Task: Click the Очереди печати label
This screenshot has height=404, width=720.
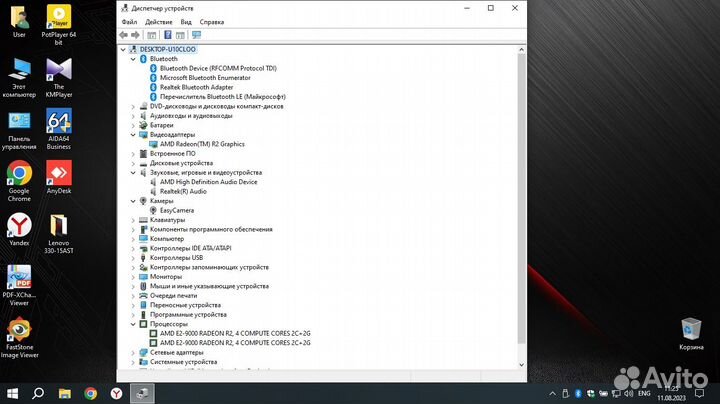Action: pos(173,296)
